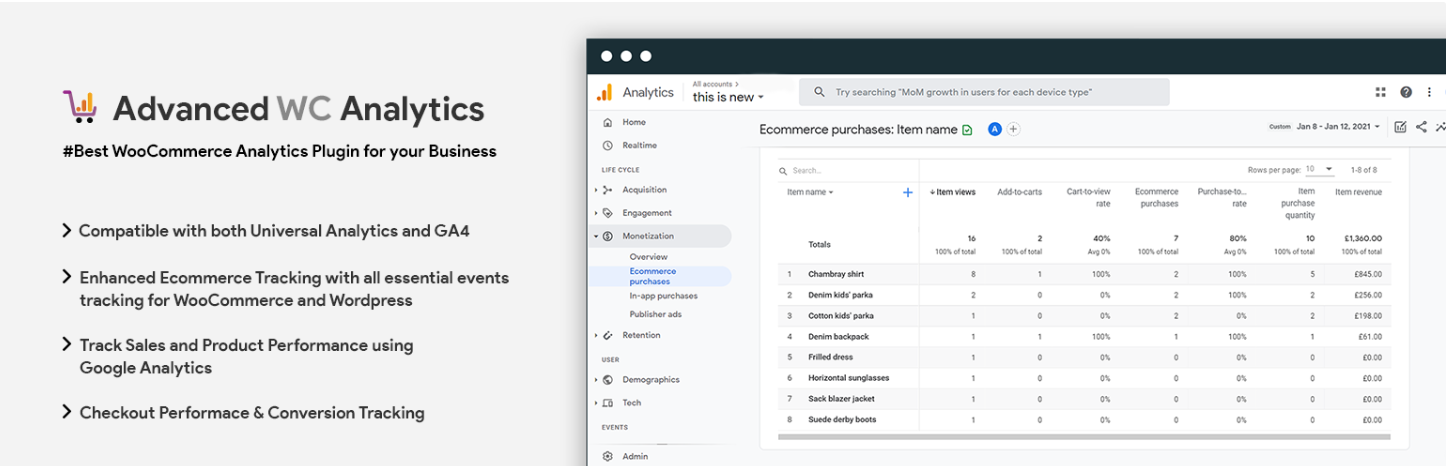
Task: Open the 'this is new' property dropdown
Action: (x=728, y=97)
